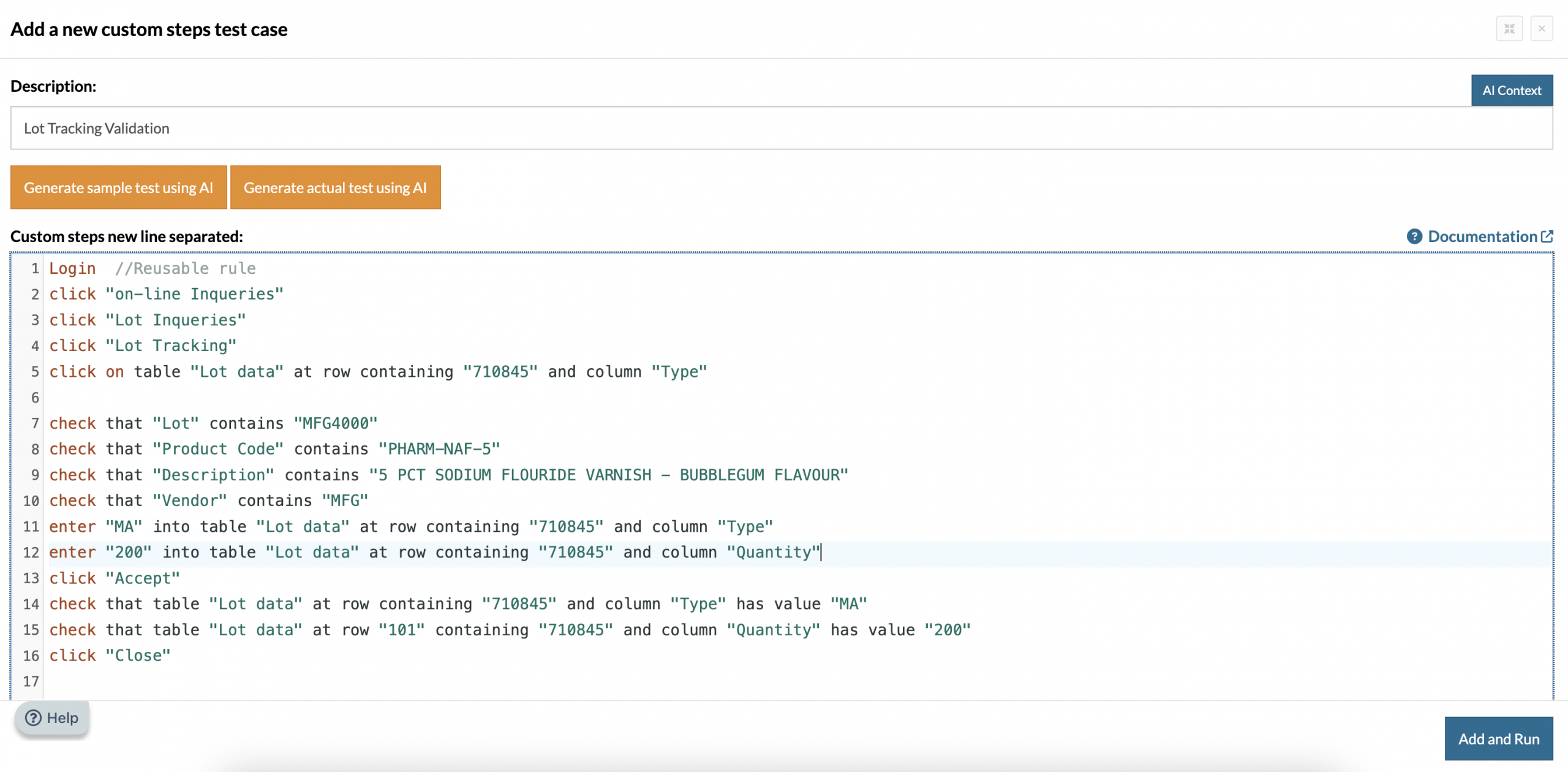1568x772 pixels.
Task: Click the question mark icon beside Documentation
Action: coord(1414,237)
